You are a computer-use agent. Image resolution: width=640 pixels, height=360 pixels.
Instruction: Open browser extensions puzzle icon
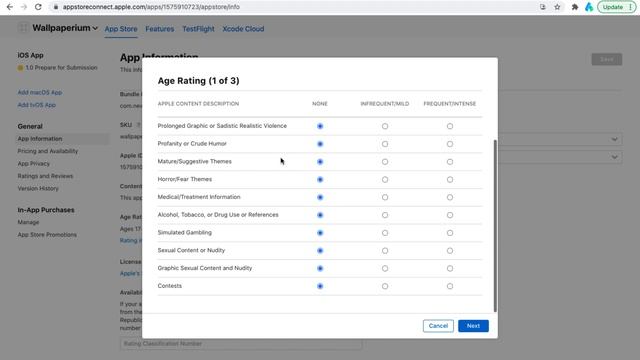pos(575,7)
